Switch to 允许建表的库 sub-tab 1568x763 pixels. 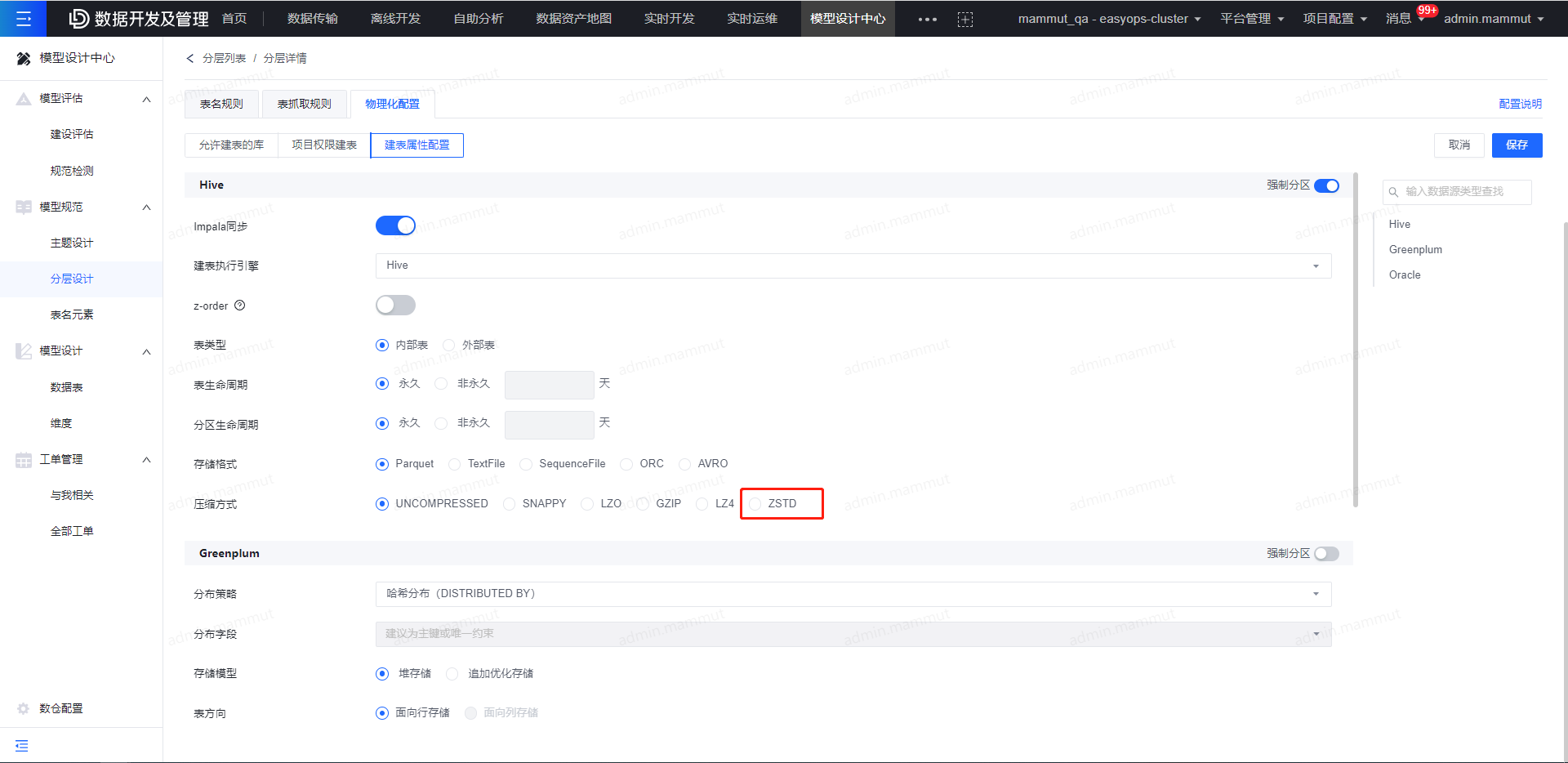click(x=231, y=145)
